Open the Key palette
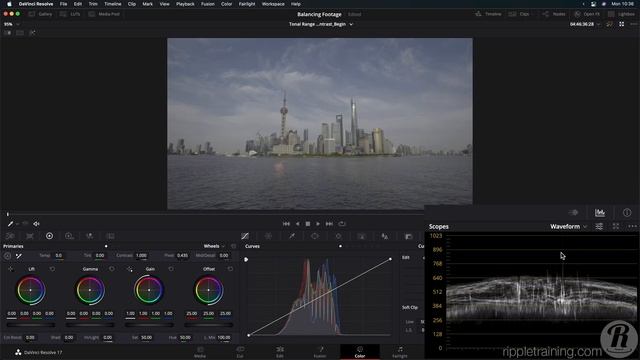The height and width of the screenshot is (360, 640). click(408, 236)
